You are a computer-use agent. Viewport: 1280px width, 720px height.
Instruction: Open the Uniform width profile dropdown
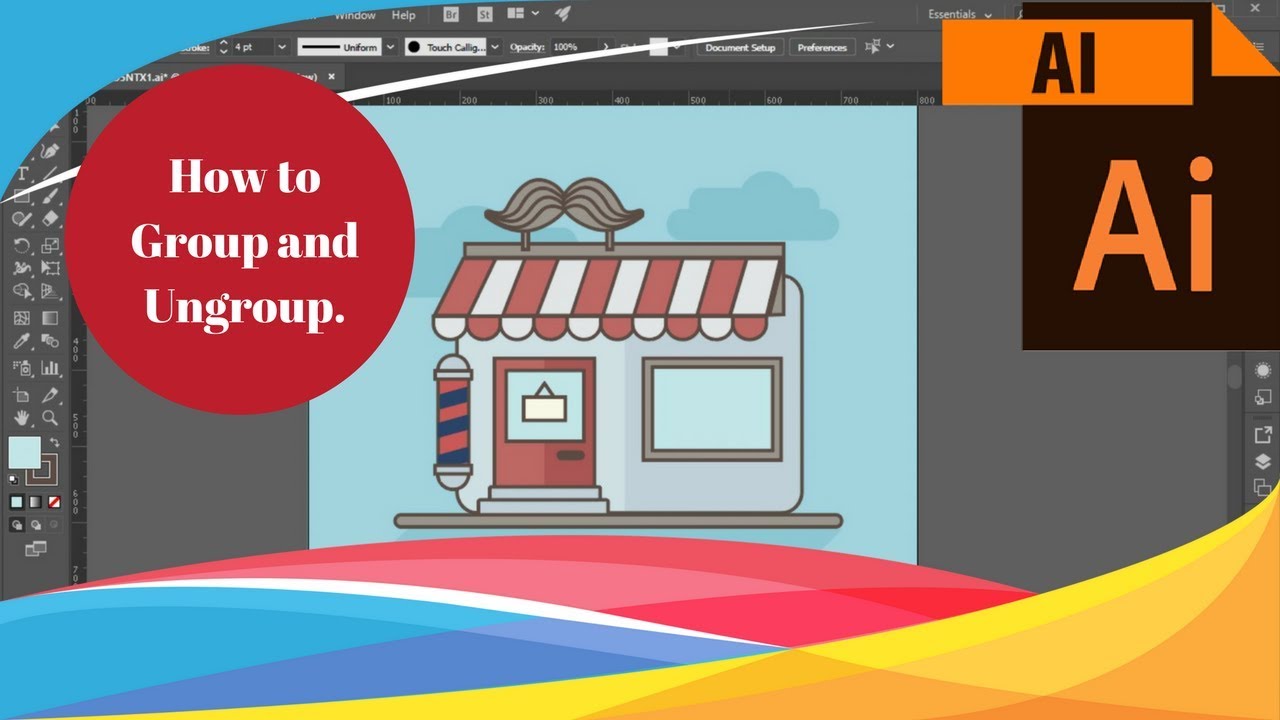point(391,47)
